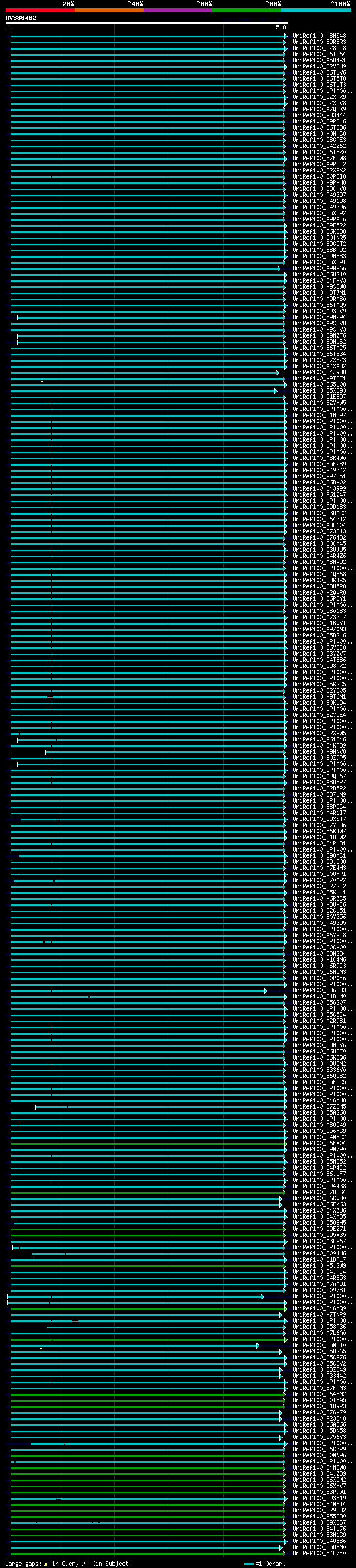The image size is (356, 1568).
Task: Click hit label UniRef100_Q4UB86
Action: 319,1541
